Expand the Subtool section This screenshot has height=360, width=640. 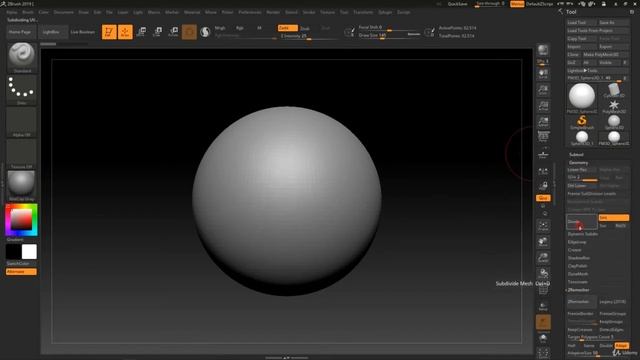click(576, 154)
